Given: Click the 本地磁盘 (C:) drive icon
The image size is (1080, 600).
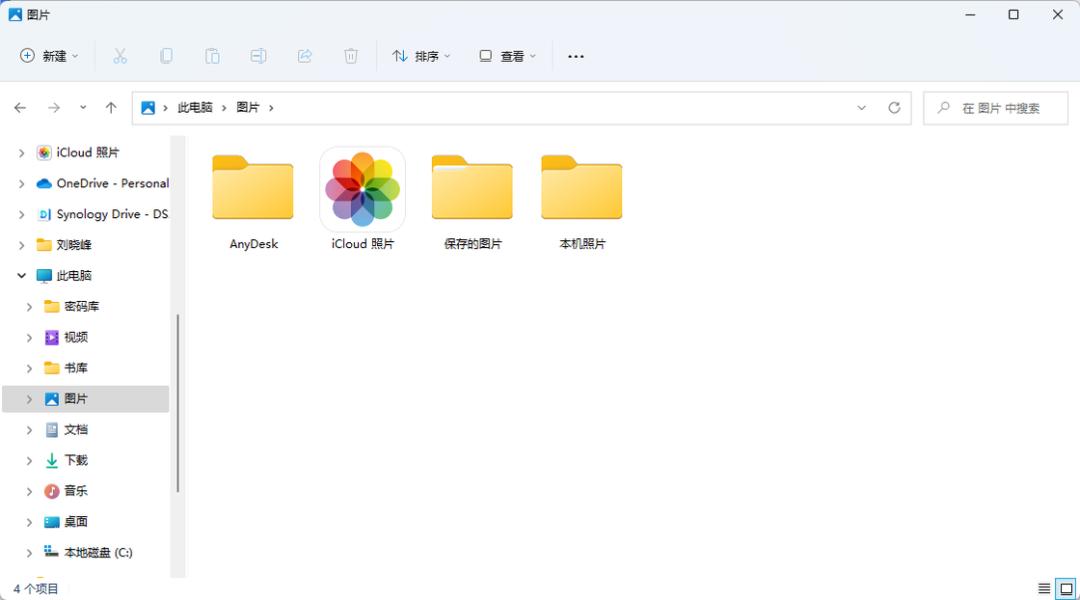Looking at the screenshot, I should 52,551.
